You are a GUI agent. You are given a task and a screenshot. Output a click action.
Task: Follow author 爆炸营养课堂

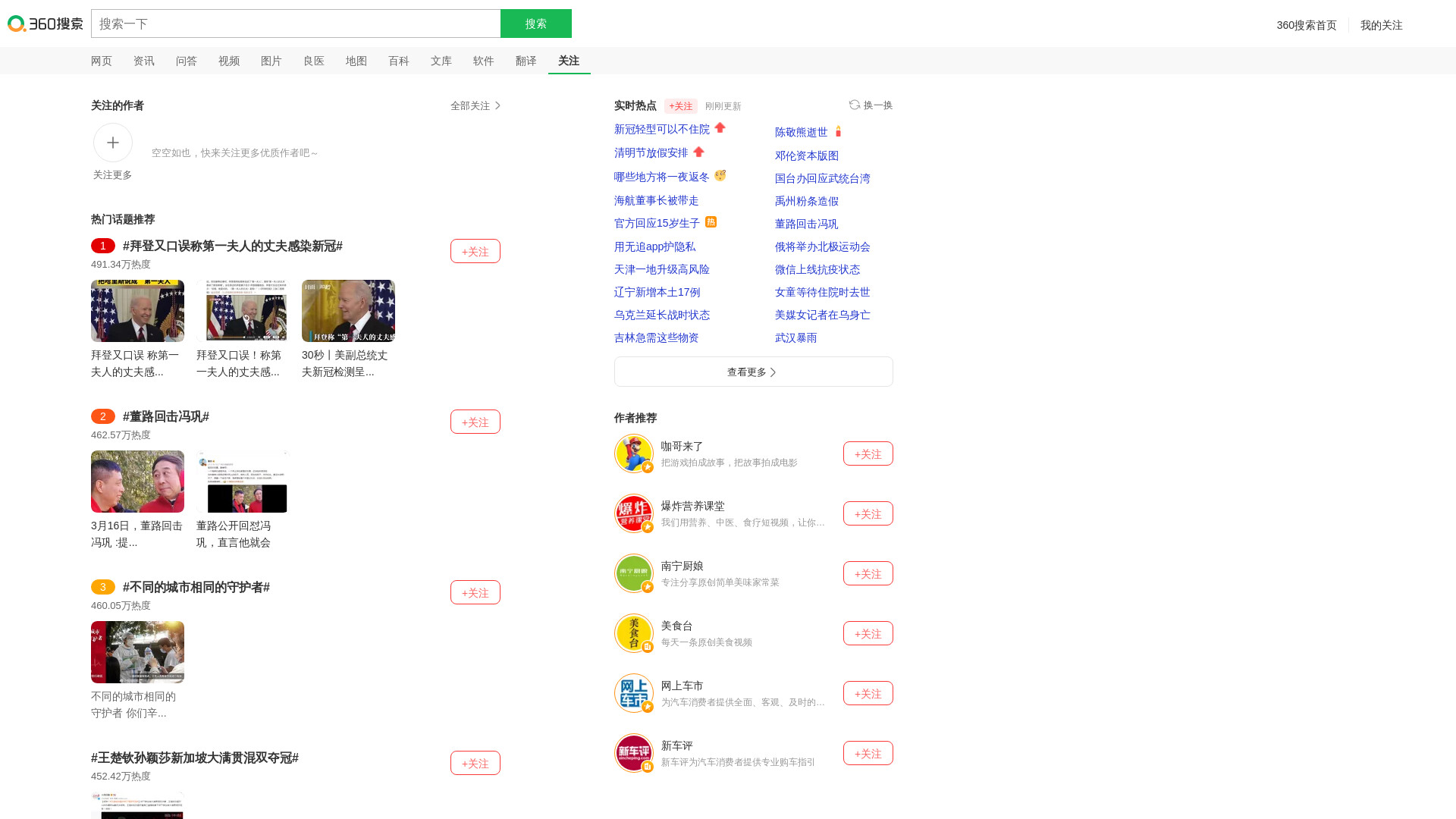tap(868, 513)
